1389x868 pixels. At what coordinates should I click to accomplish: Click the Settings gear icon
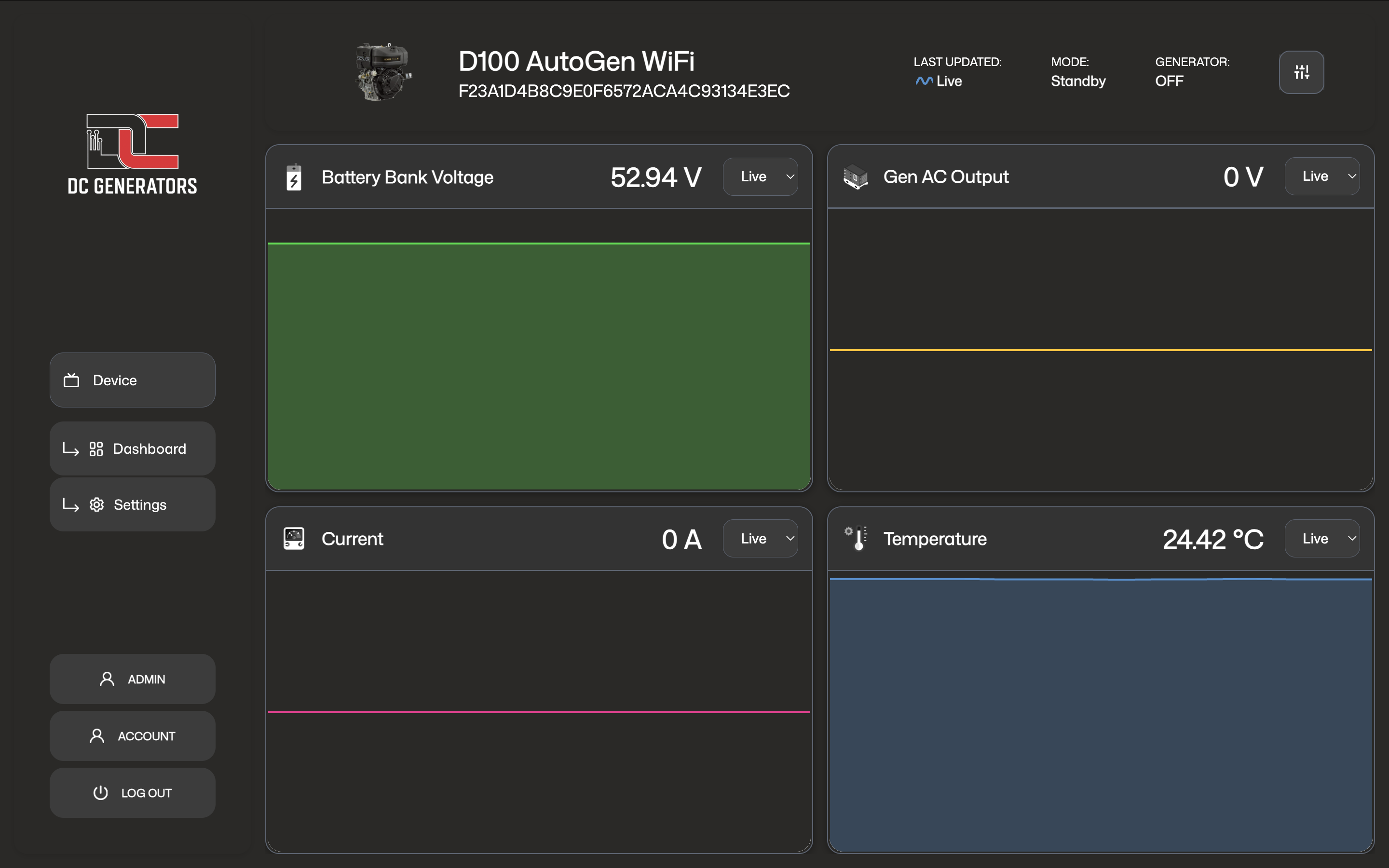(96, 504)
